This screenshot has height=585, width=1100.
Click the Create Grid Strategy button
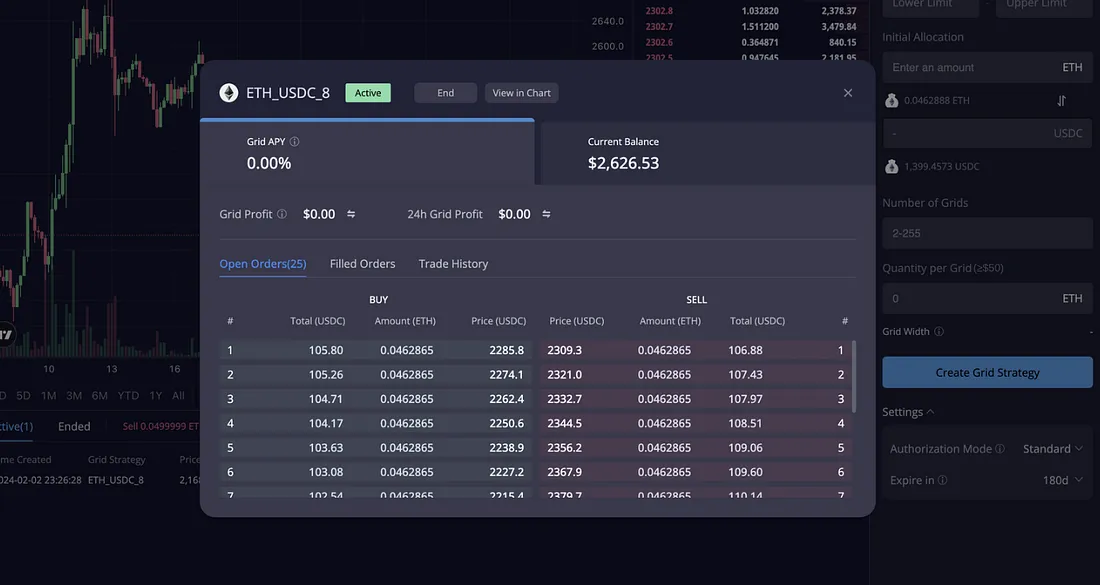(x=987, y=372)
